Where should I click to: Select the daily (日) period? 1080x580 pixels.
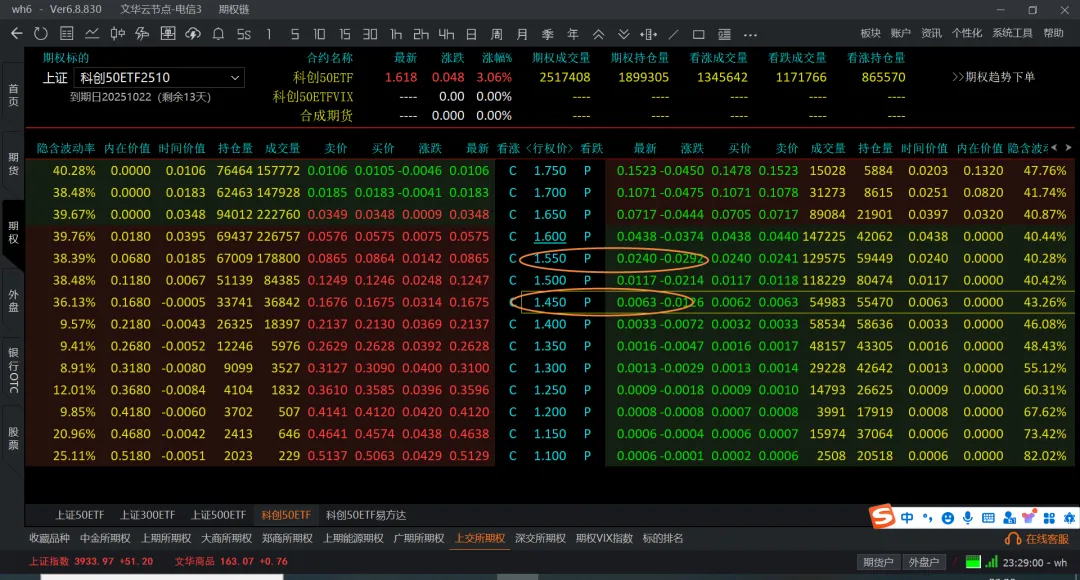(x=471, y=34)
